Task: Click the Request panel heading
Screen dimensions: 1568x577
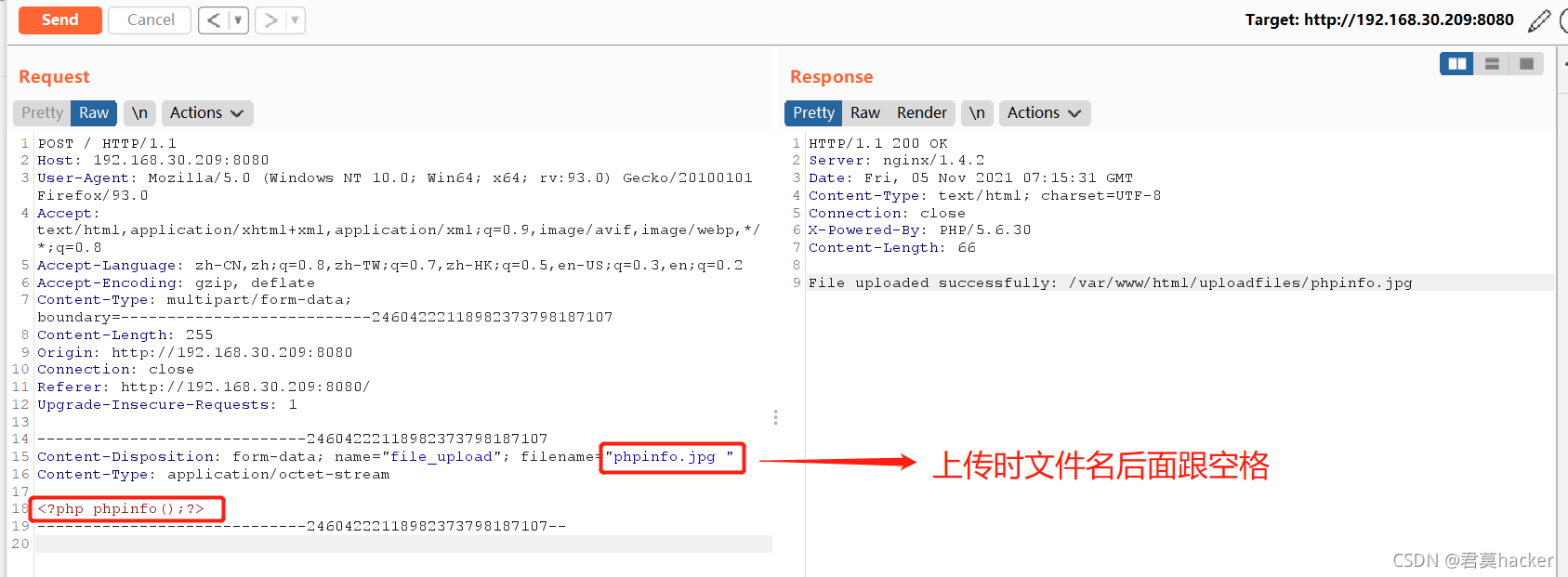Action: [54, 76]
